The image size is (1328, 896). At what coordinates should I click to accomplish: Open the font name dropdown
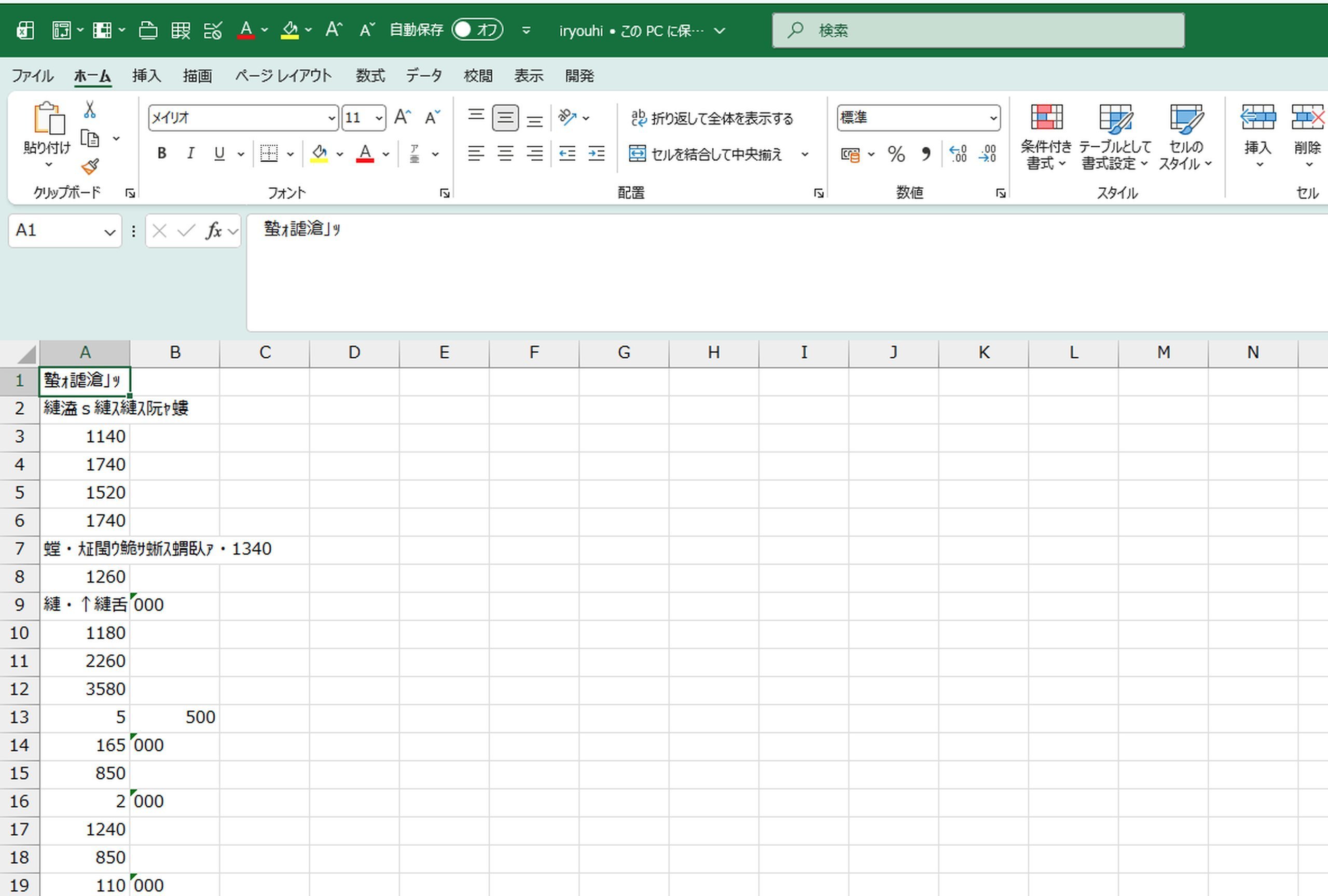(331, 118)
